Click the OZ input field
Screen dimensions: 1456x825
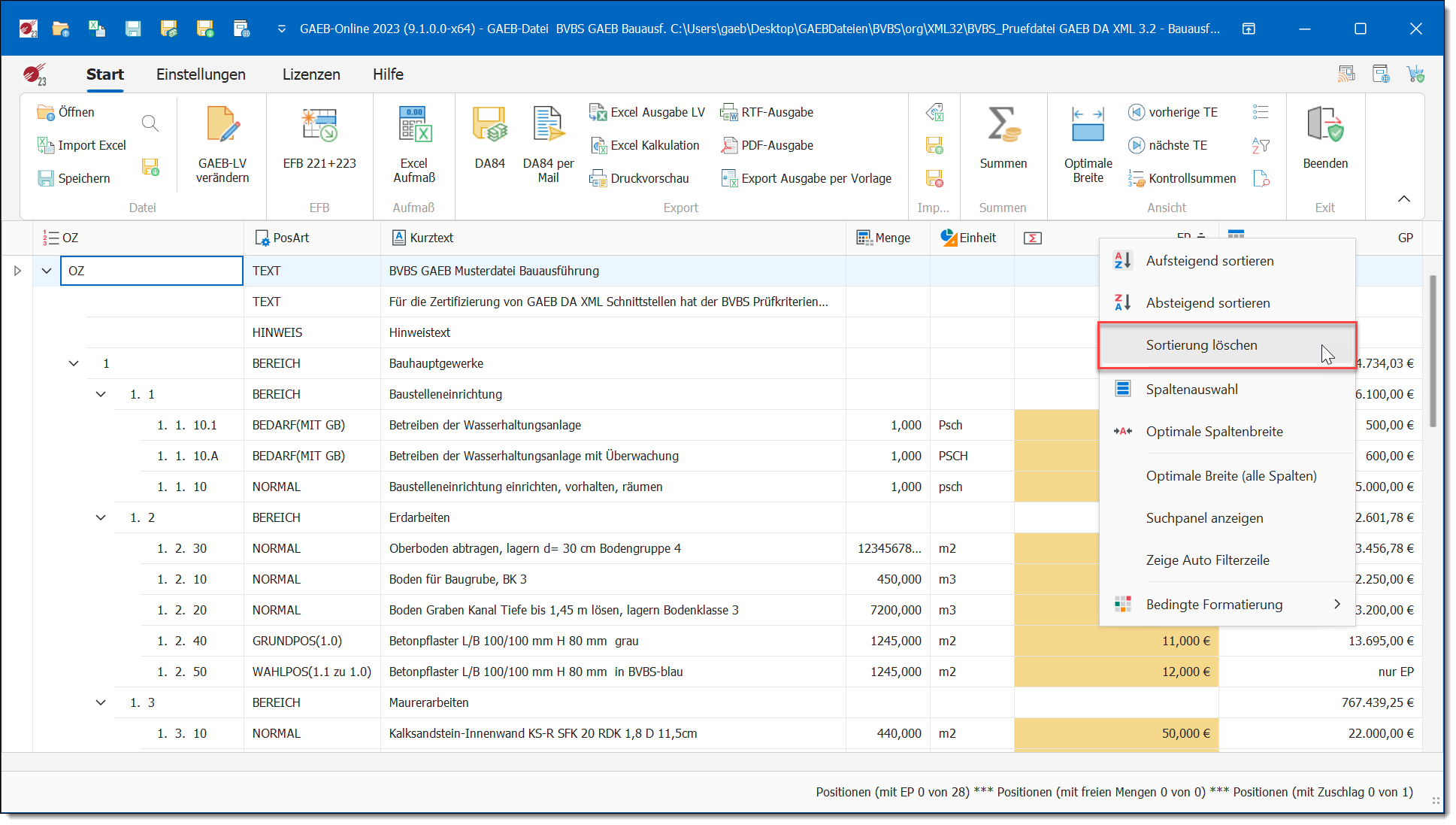click(152, 271)
